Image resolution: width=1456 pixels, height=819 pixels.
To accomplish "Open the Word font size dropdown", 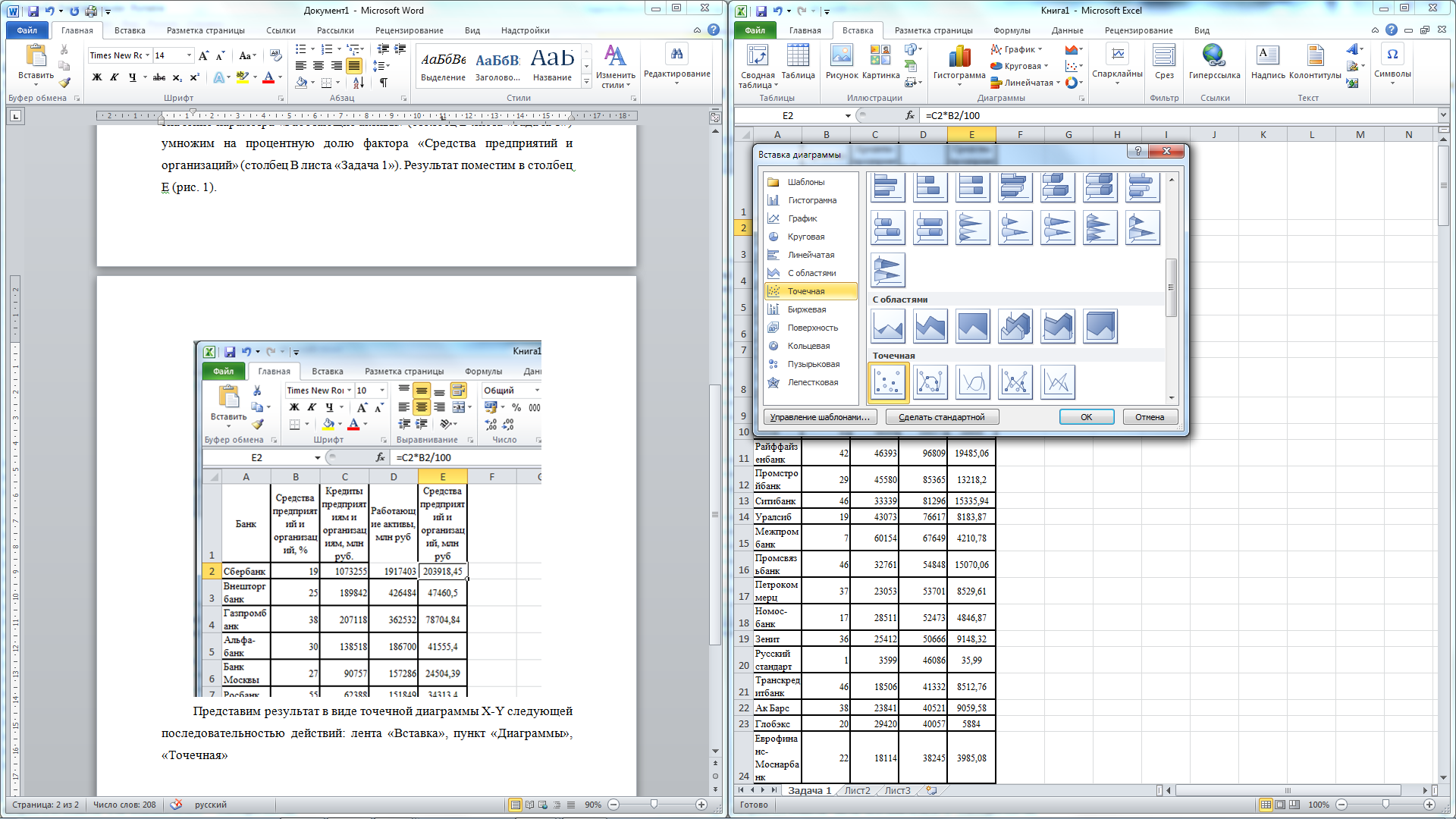I will (x=189, y=55).
